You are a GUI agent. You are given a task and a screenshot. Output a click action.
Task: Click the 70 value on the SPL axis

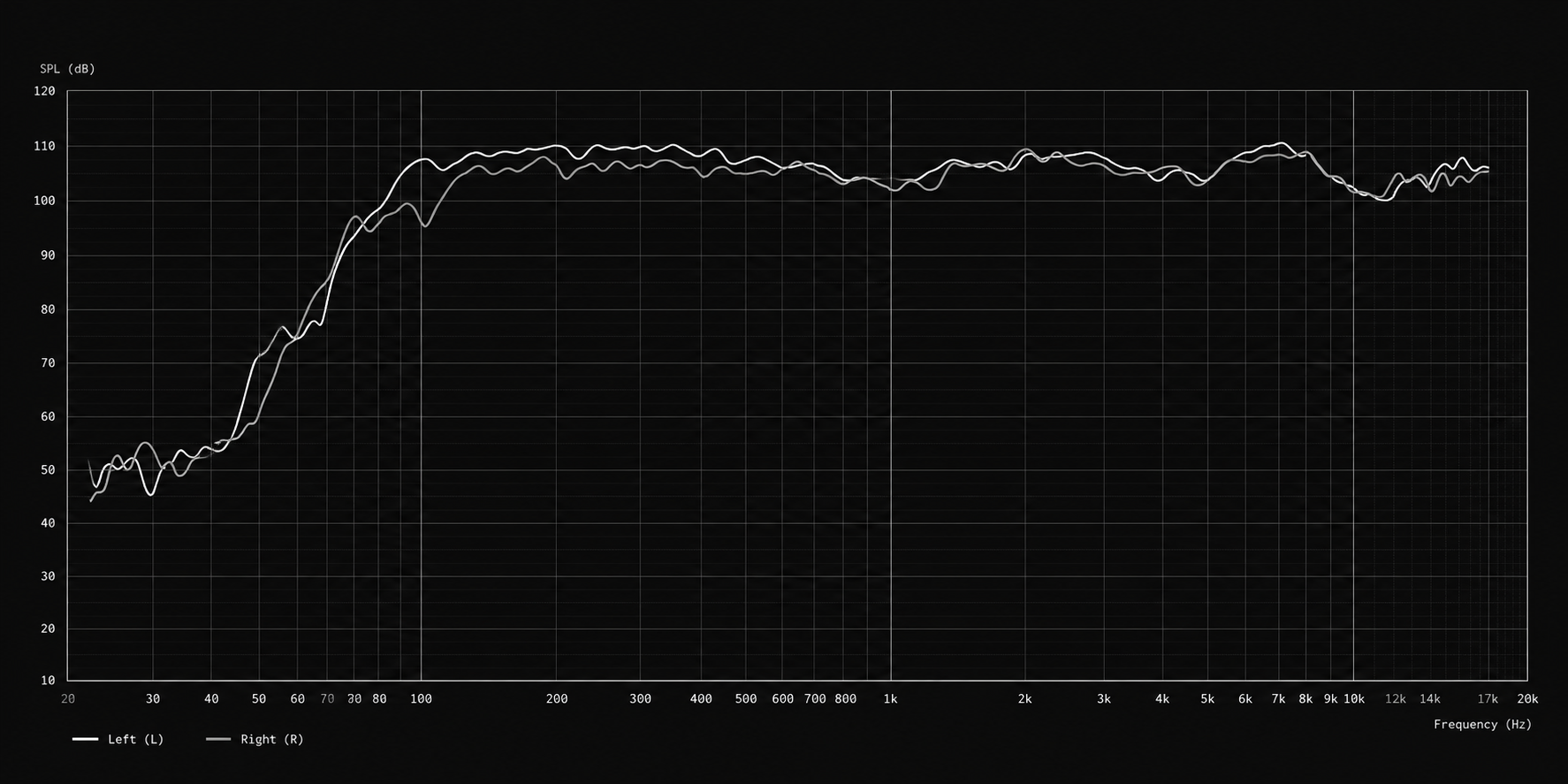pos(48,363)
